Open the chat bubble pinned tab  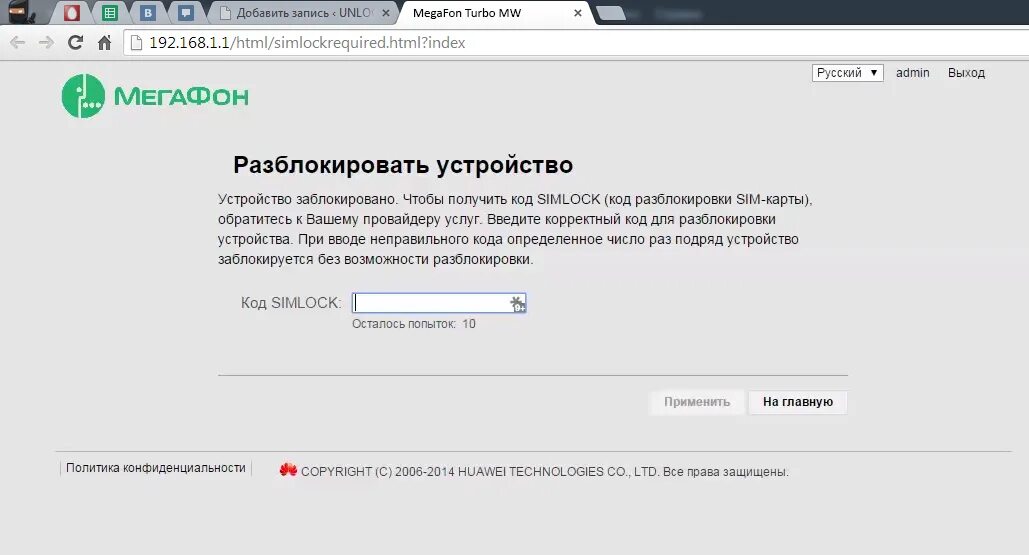186,12
